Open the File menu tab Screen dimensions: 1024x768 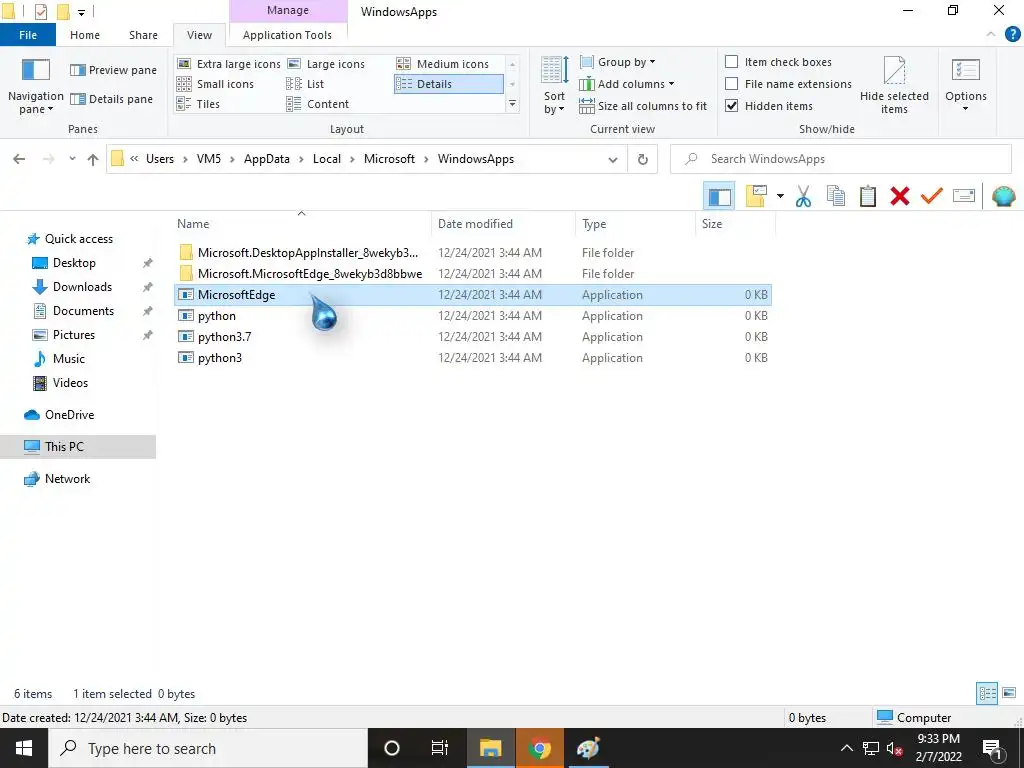(28, 35)
